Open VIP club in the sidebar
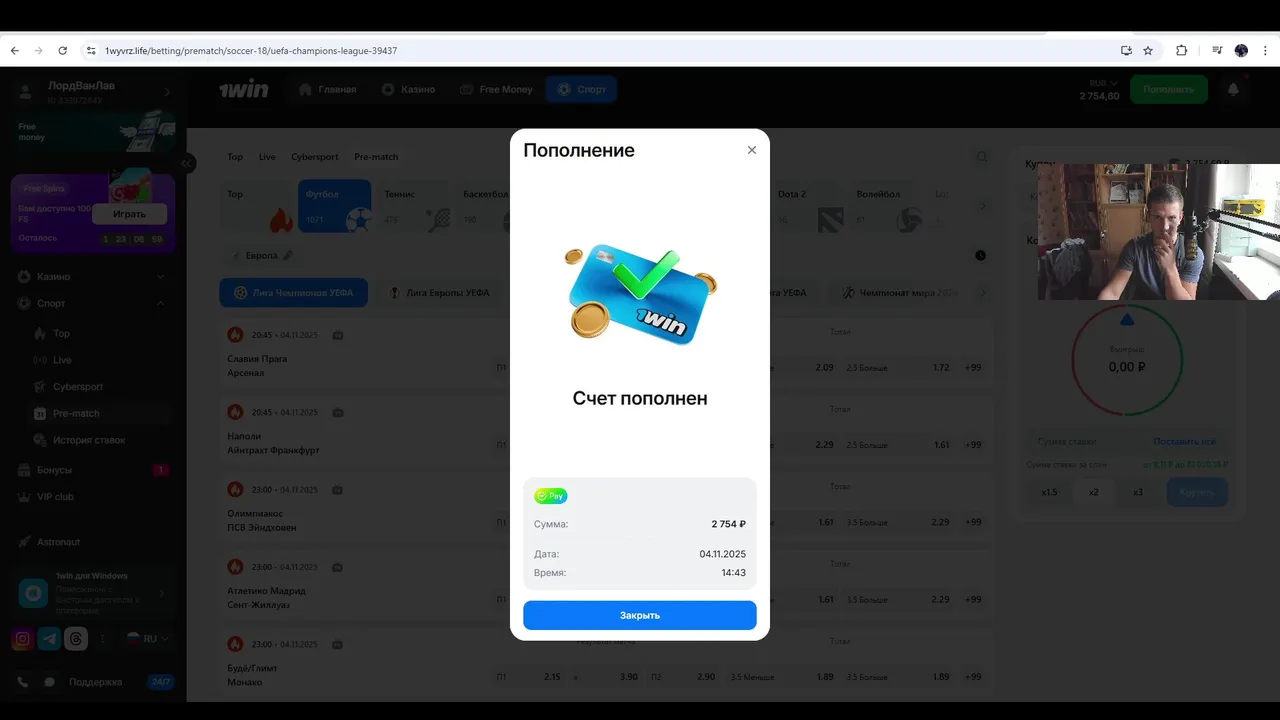Screen dimensions: 1280x720 click(93, 497)
